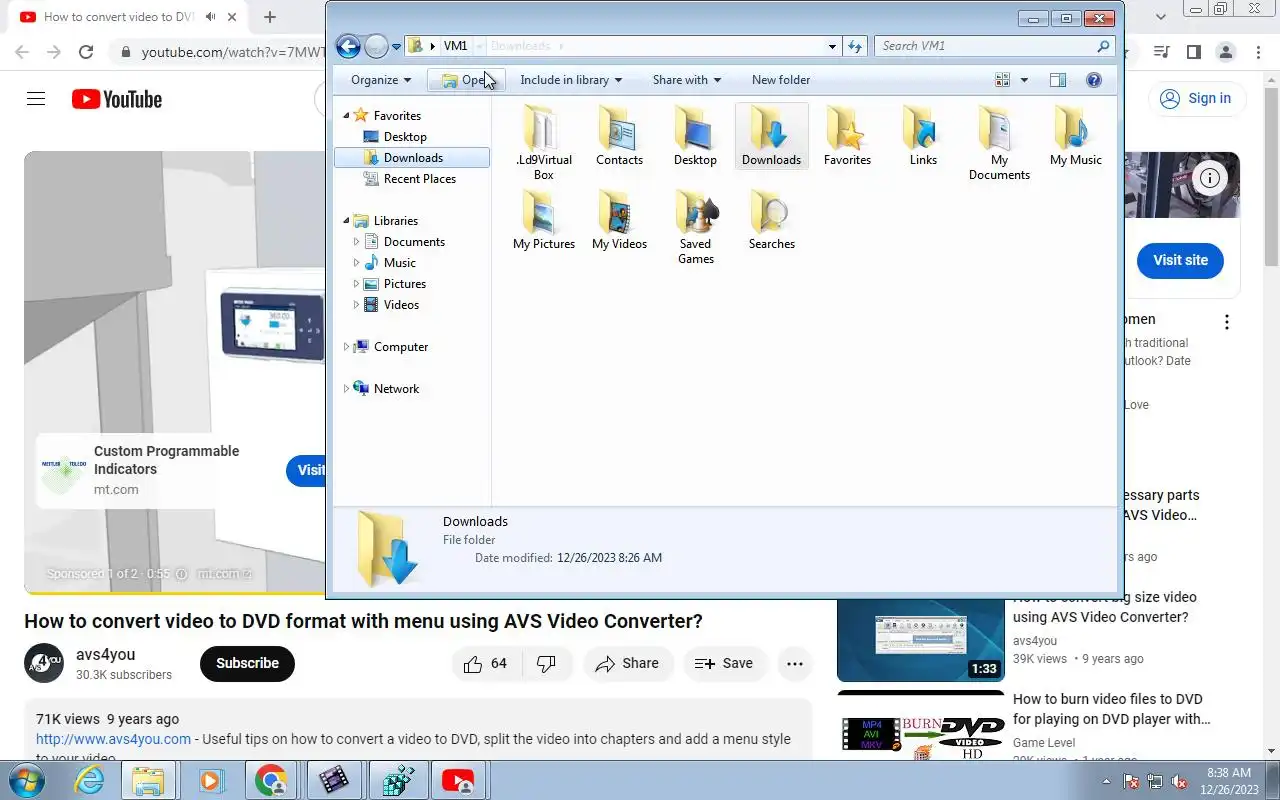Open the Windows Start menu
Screen dimensions: 1280x800
coord(27,780)
